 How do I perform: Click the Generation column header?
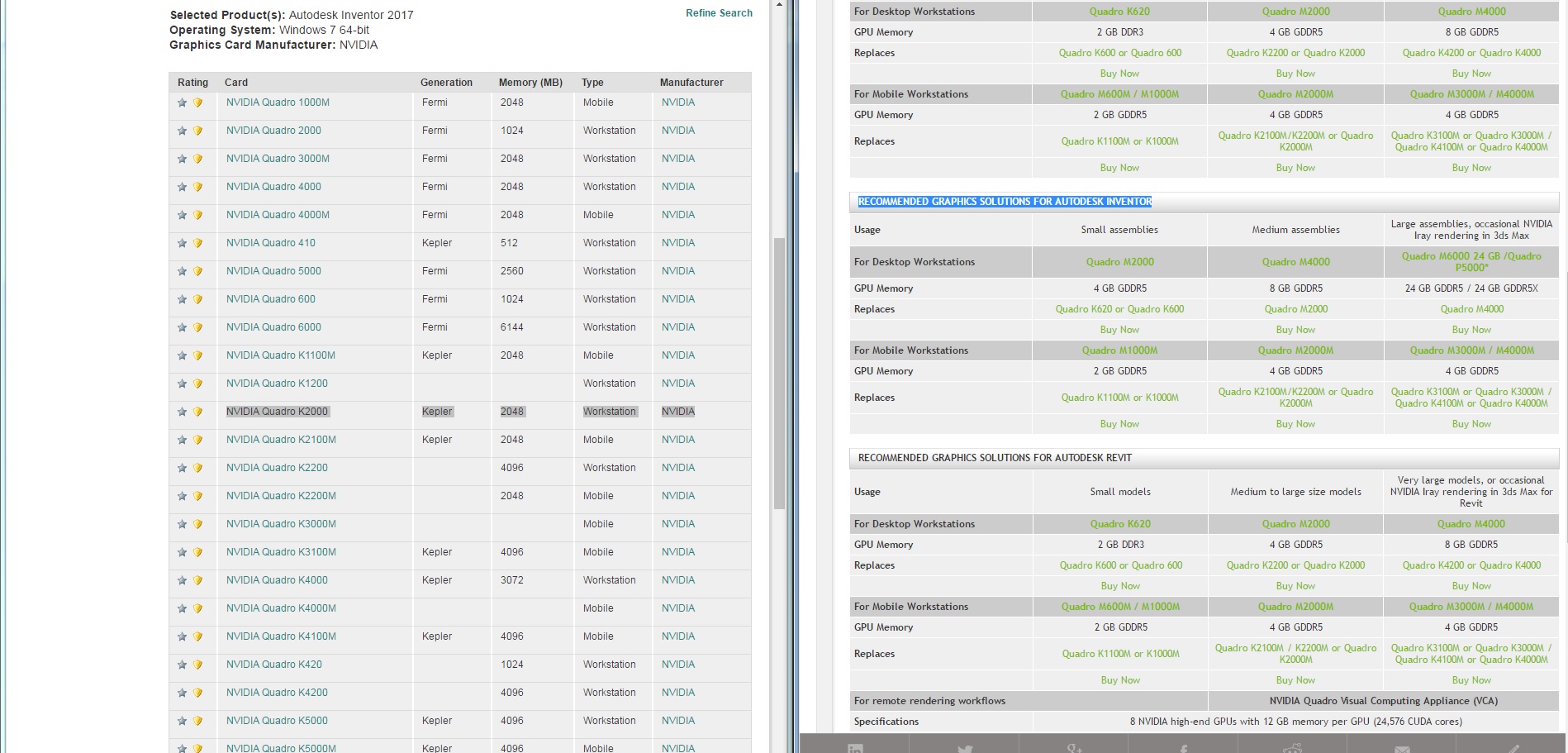[446, 83]
